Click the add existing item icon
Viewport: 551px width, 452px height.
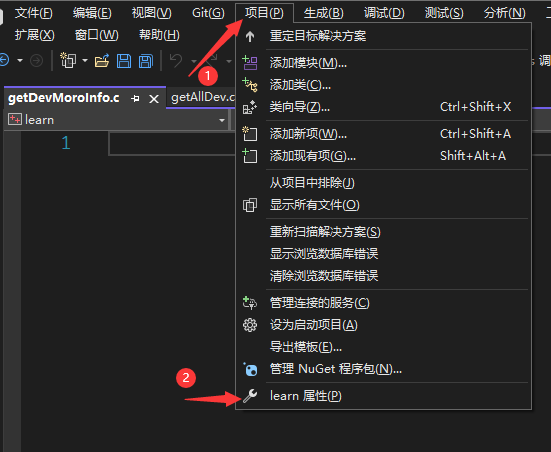point(250,156)
